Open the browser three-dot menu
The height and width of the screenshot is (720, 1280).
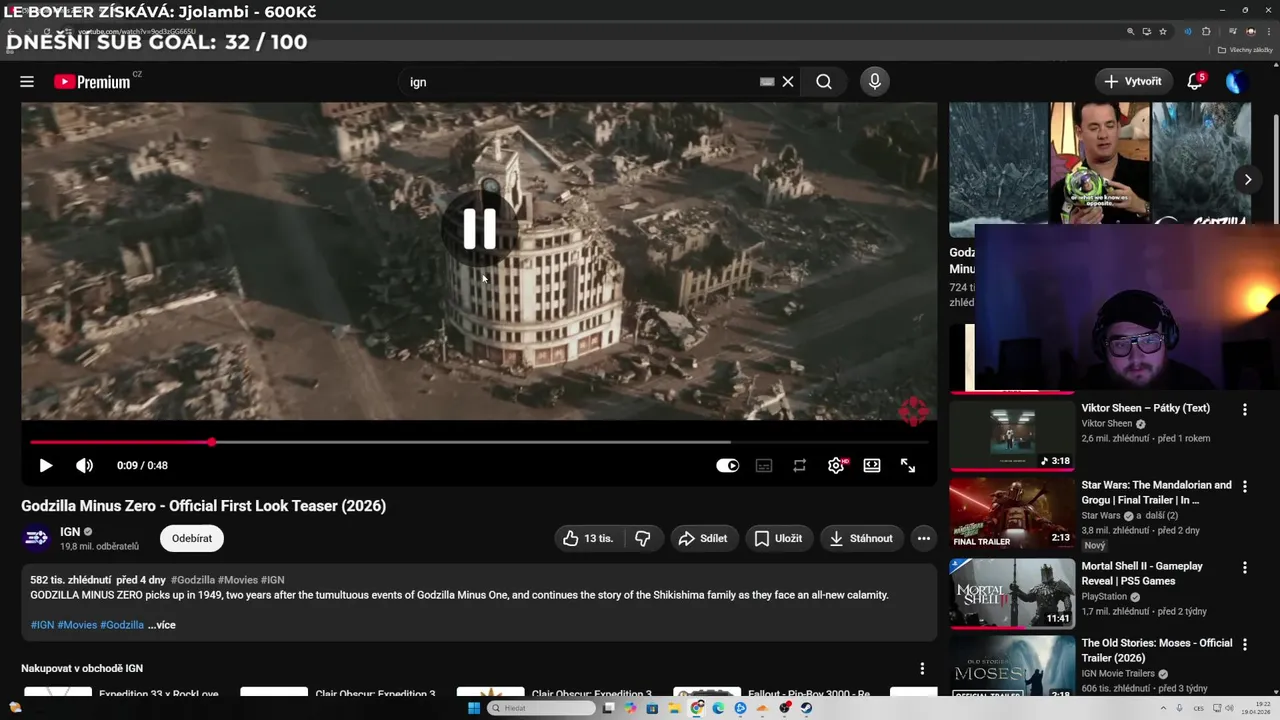[1267, 31]
